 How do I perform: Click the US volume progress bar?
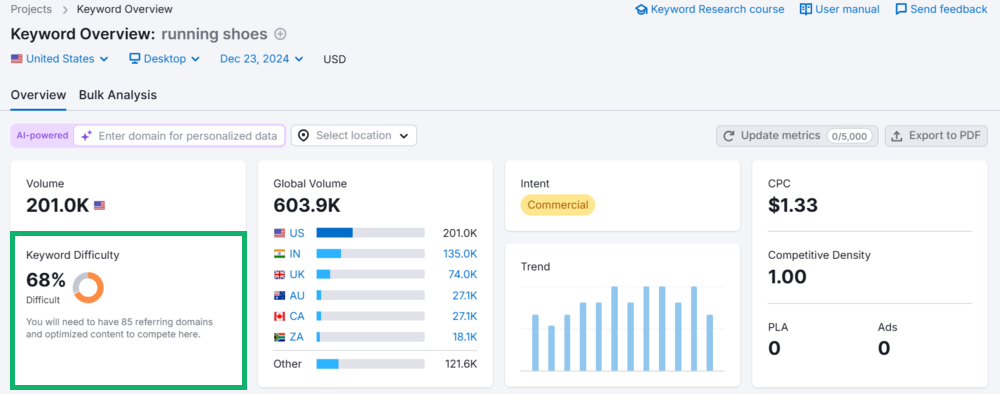pos(371,233)
